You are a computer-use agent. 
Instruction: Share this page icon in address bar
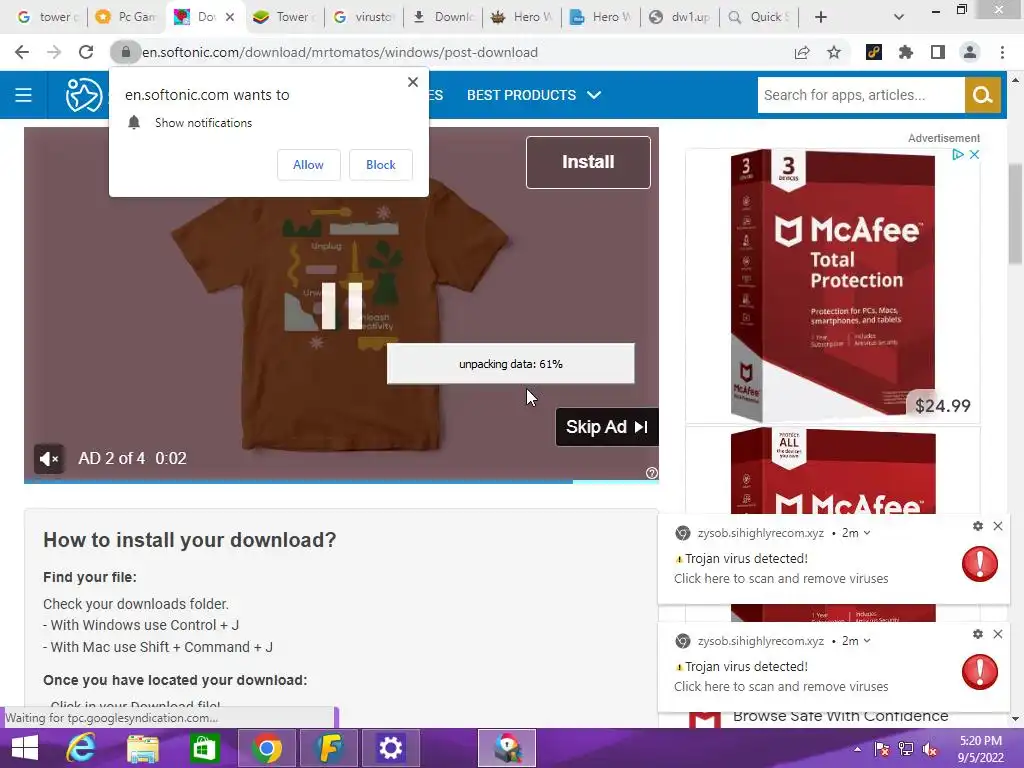[802, 52]
